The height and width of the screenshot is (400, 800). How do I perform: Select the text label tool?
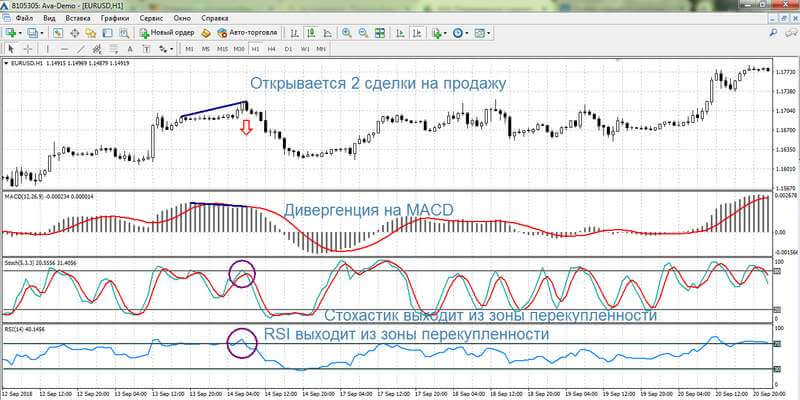coord(146,49)
